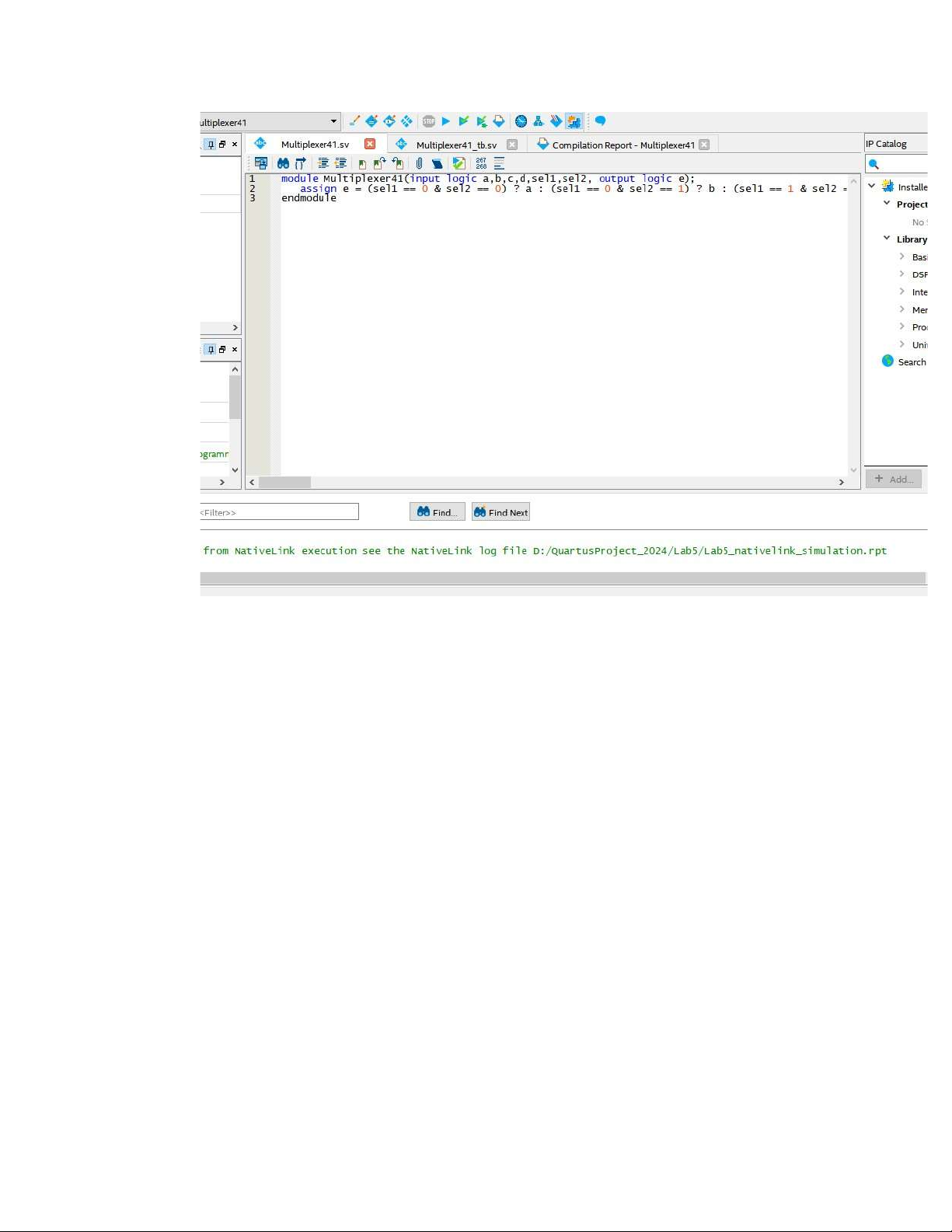Screen dimensions: 952x1232
Task: Click the Start Compilation play icon
Action: [x=446, y=121]
